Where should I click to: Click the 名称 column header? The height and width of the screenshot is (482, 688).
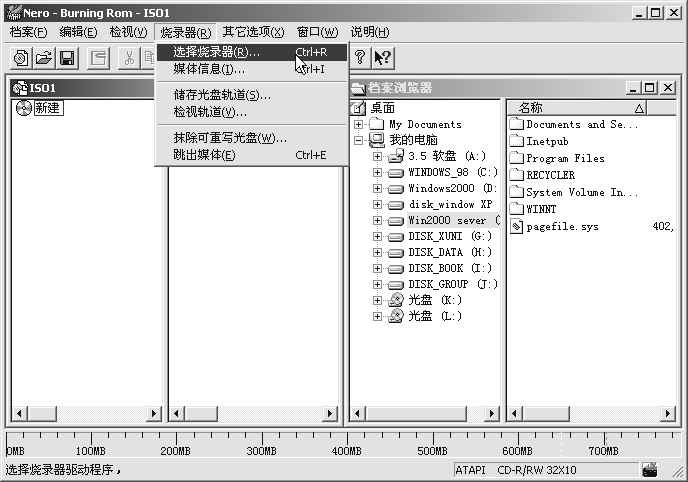[x=577, y=108]
